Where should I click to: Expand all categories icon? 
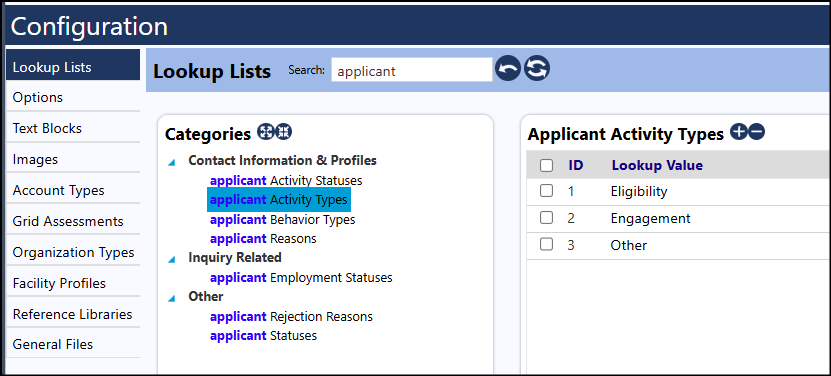click(266, 132)
